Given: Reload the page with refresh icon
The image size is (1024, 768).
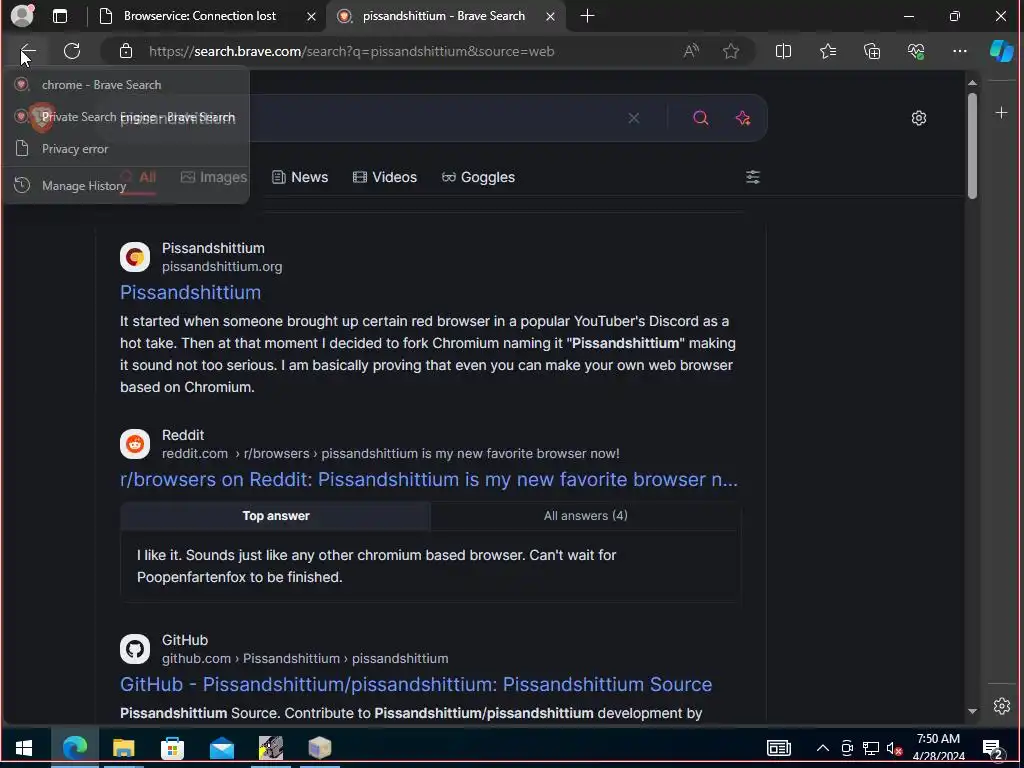Looking at the screenshot, I should click(72, 51).
